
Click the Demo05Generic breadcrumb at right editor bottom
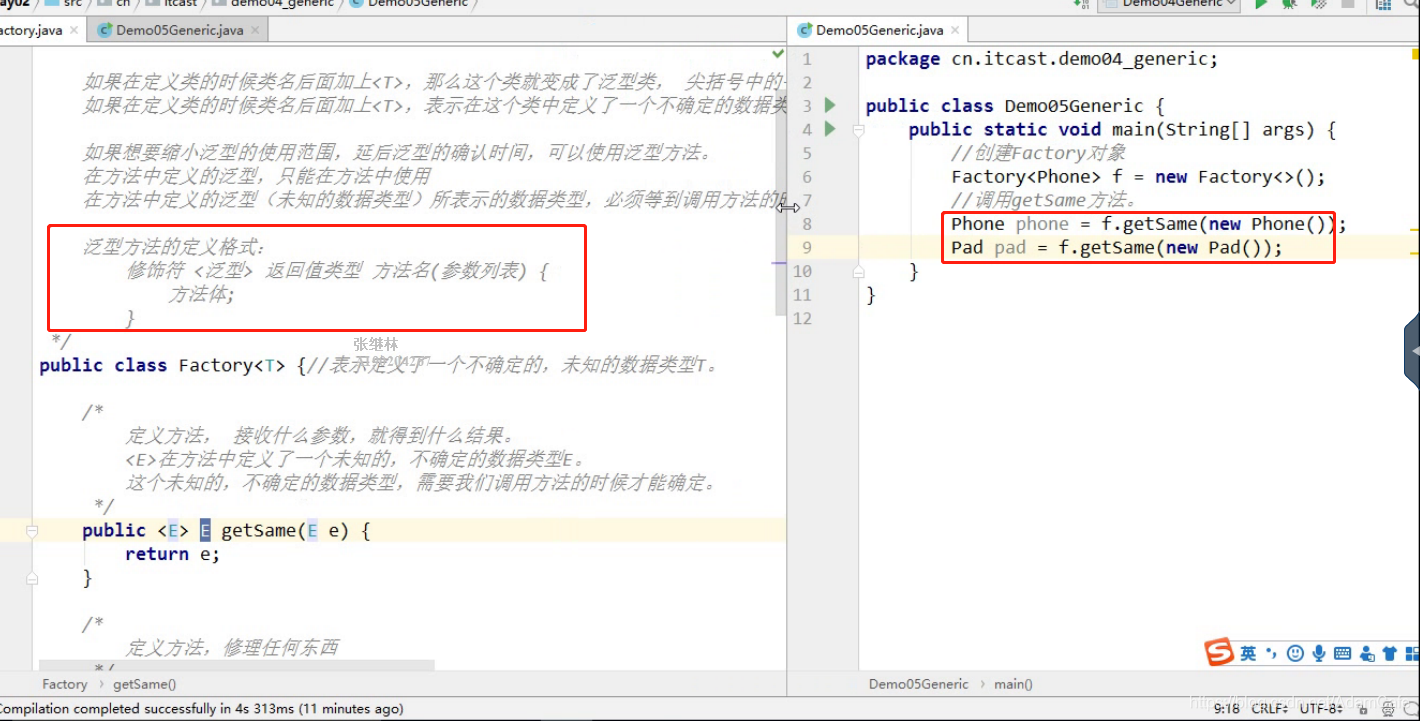pyautogui.click(x=918, y=684)
